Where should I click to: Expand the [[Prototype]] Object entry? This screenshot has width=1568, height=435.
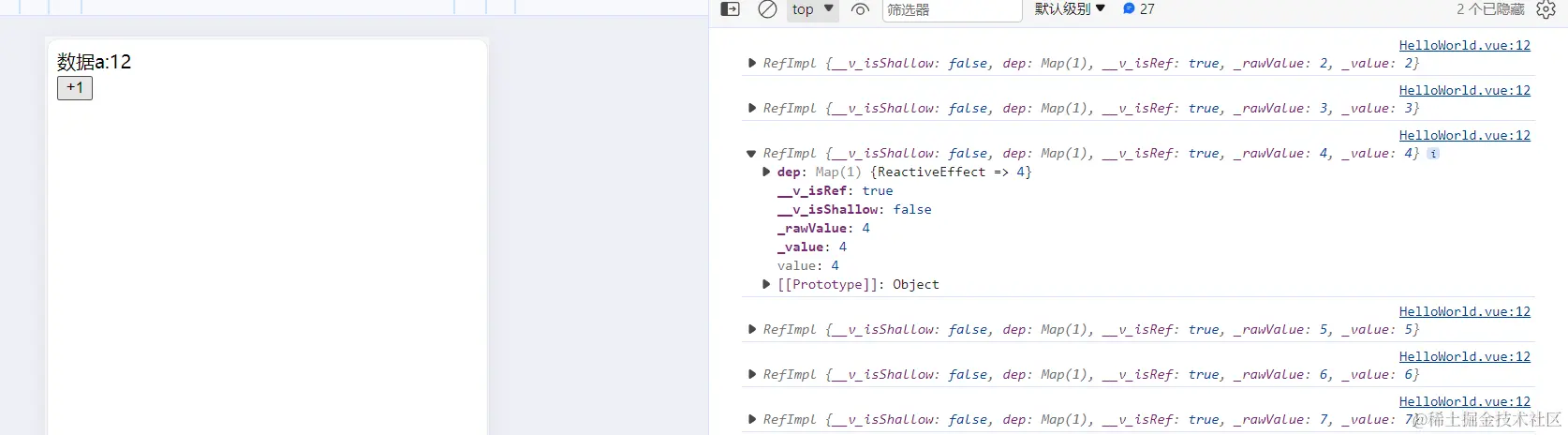coord(767,285)
